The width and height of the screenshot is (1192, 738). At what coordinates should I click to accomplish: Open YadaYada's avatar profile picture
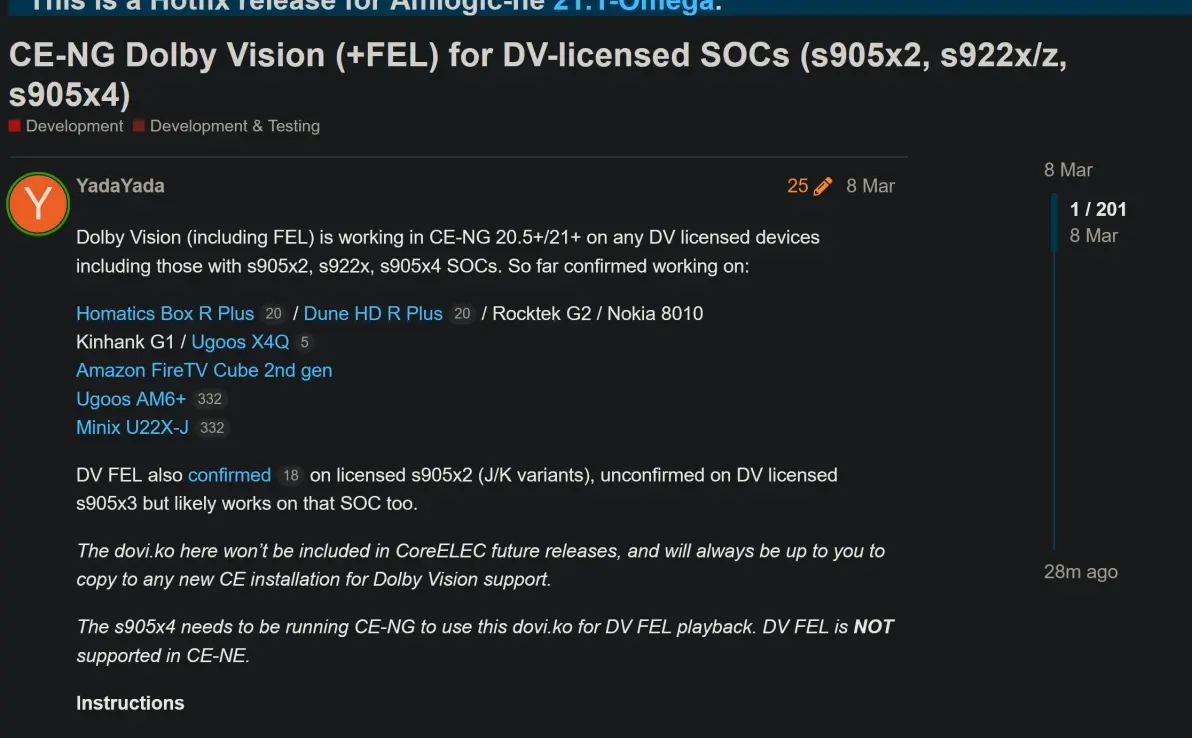click(38, 204)
